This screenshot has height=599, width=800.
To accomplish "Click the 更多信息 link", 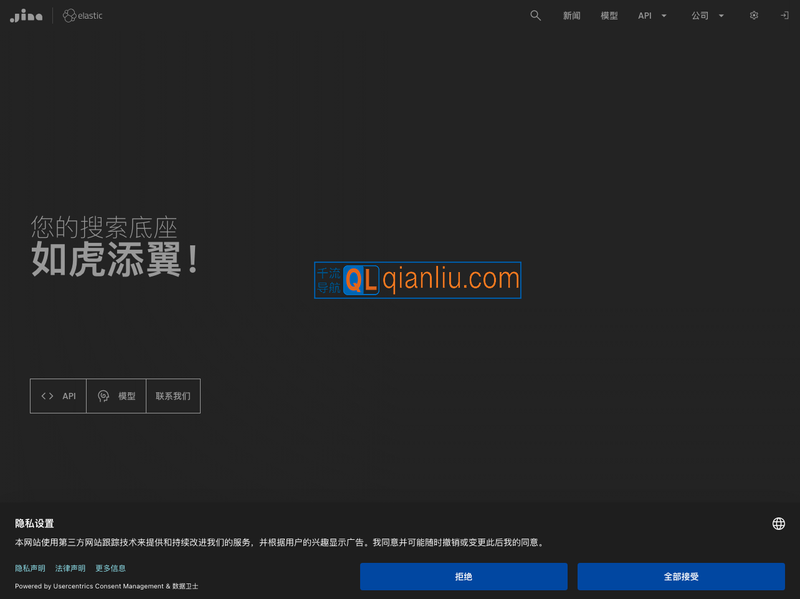I will tap(110, 568).
